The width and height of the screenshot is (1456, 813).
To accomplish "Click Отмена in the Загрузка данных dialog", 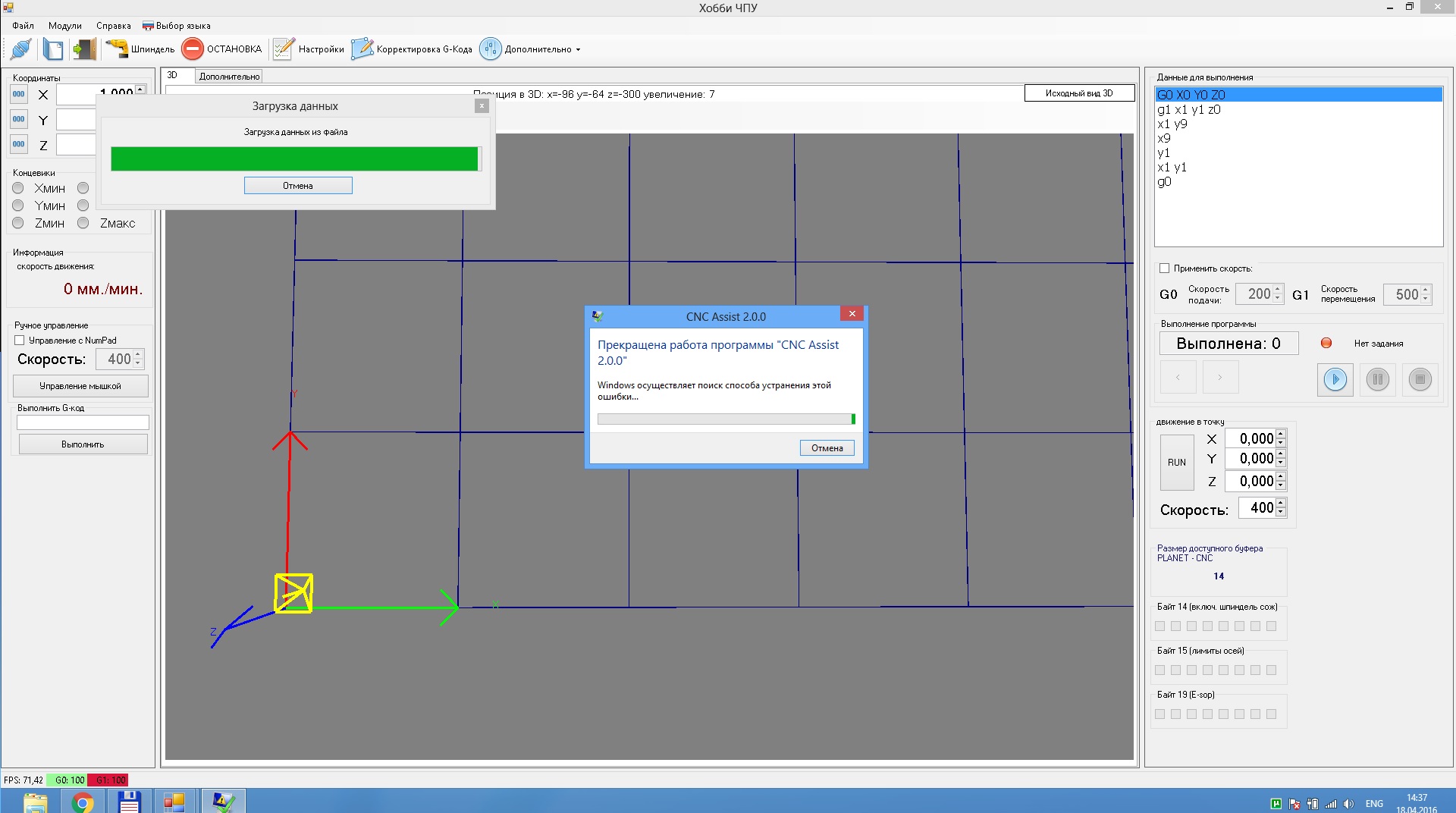I will point(298,186).
